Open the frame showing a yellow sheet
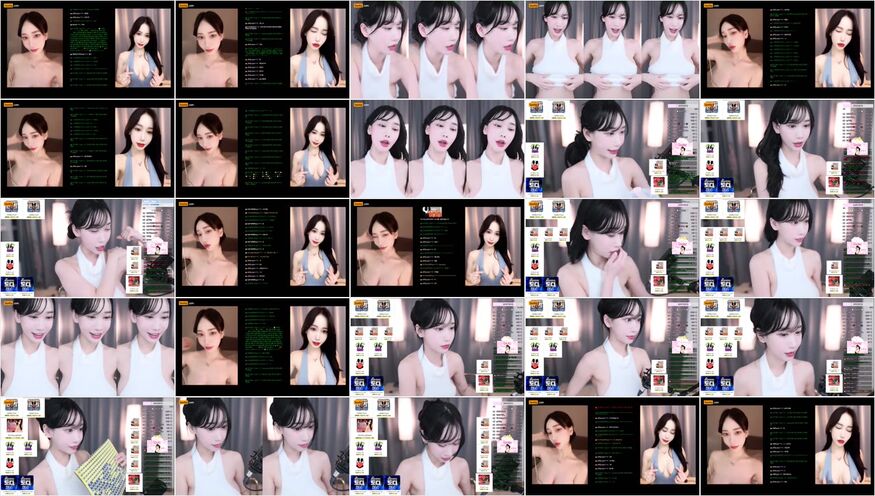The image size is (875, 496). [87, 446]
